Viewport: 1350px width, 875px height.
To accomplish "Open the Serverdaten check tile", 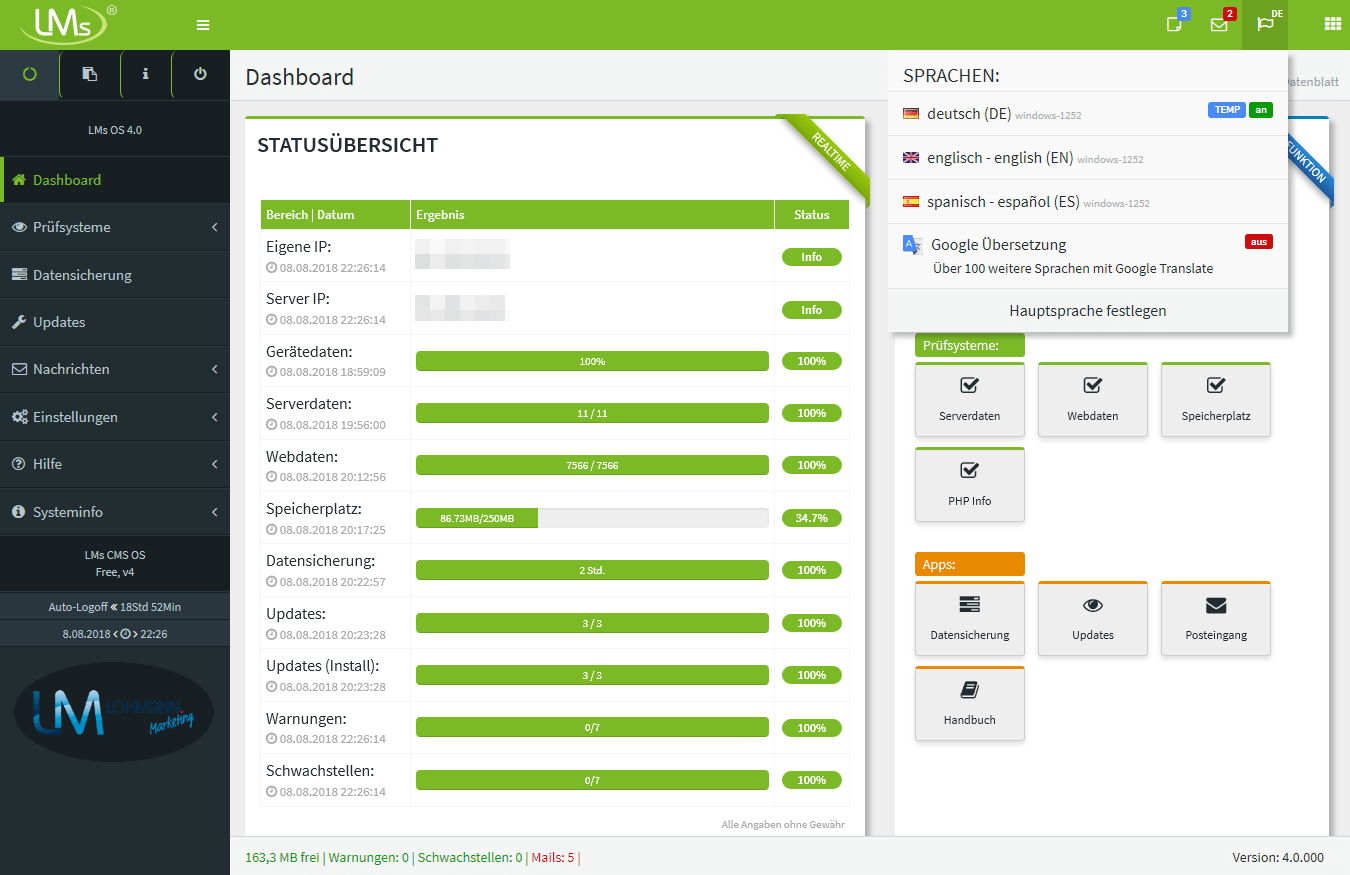I will [x=970, y=399].
